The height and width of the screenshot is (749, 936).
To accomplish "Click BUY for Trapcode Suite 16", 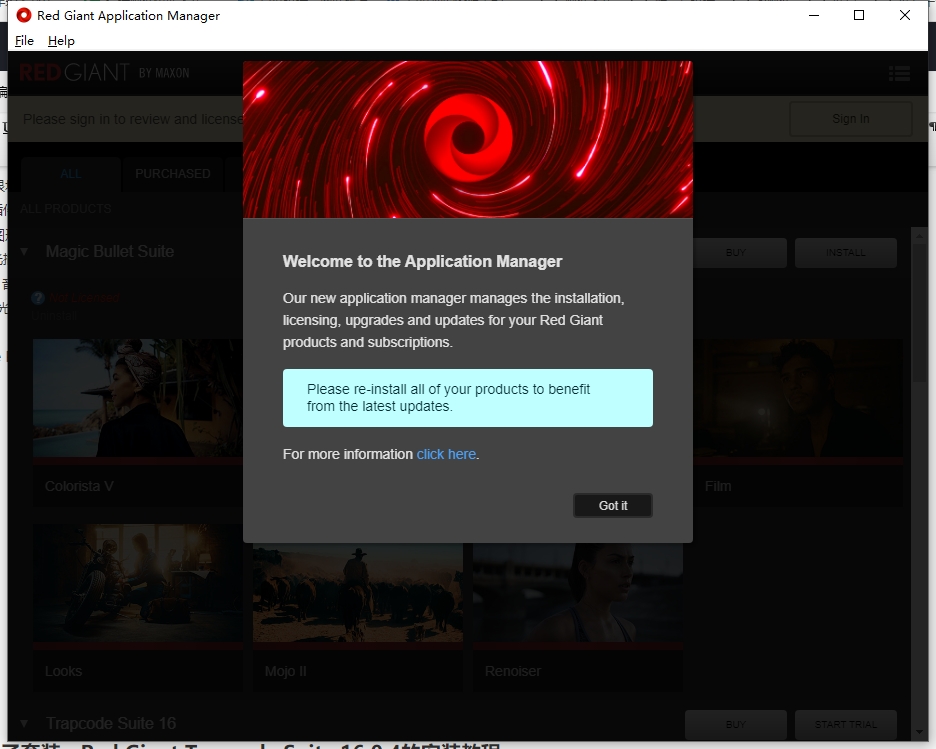I will [735, 724].
